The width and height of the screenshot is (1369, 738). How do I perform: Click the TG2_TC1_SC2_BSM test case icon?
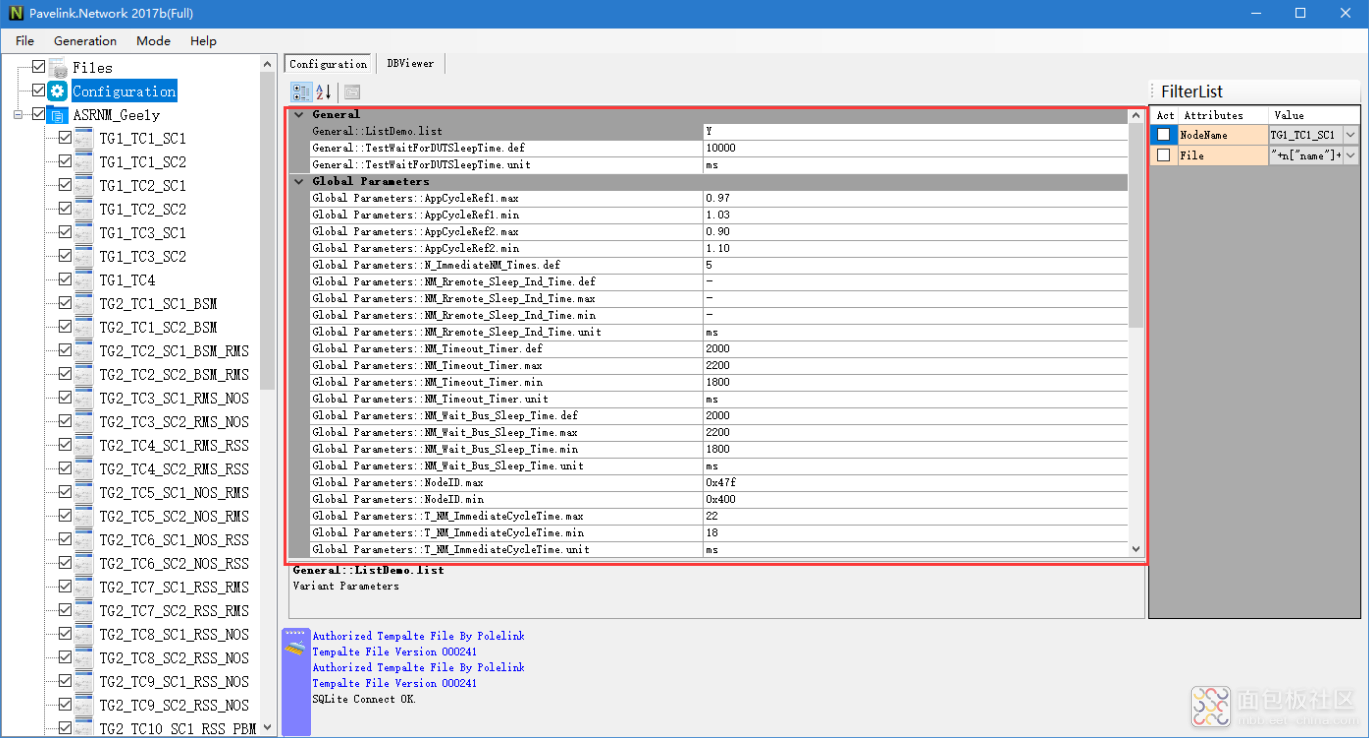[x=84, y=327]
